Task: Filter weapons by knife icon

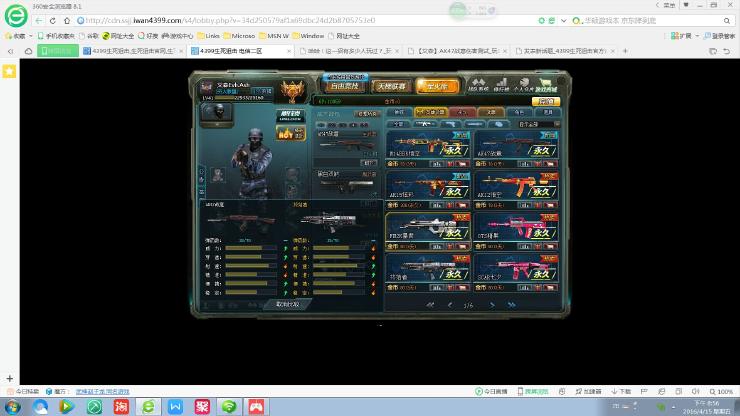Action: [x=474, y=124]
